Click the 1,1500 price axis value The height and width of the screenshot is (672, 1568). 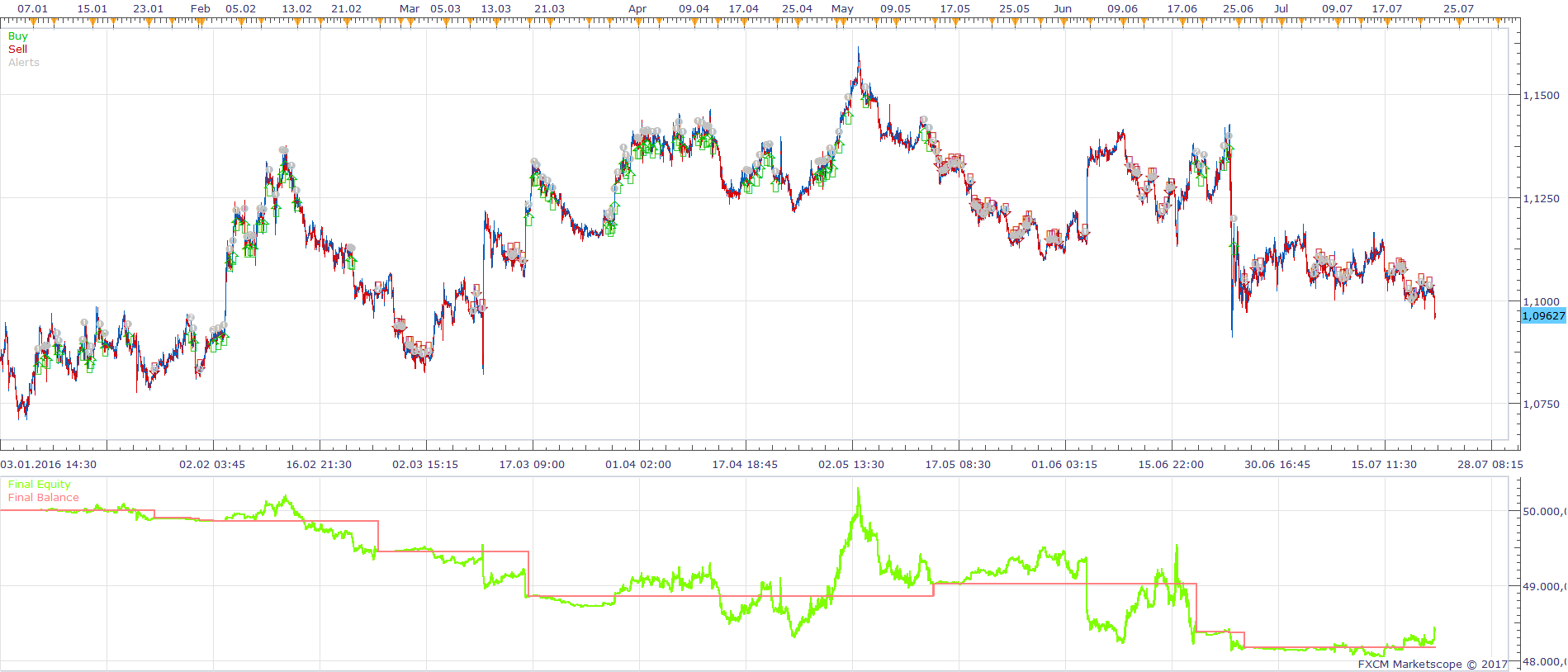[1541, 96]
